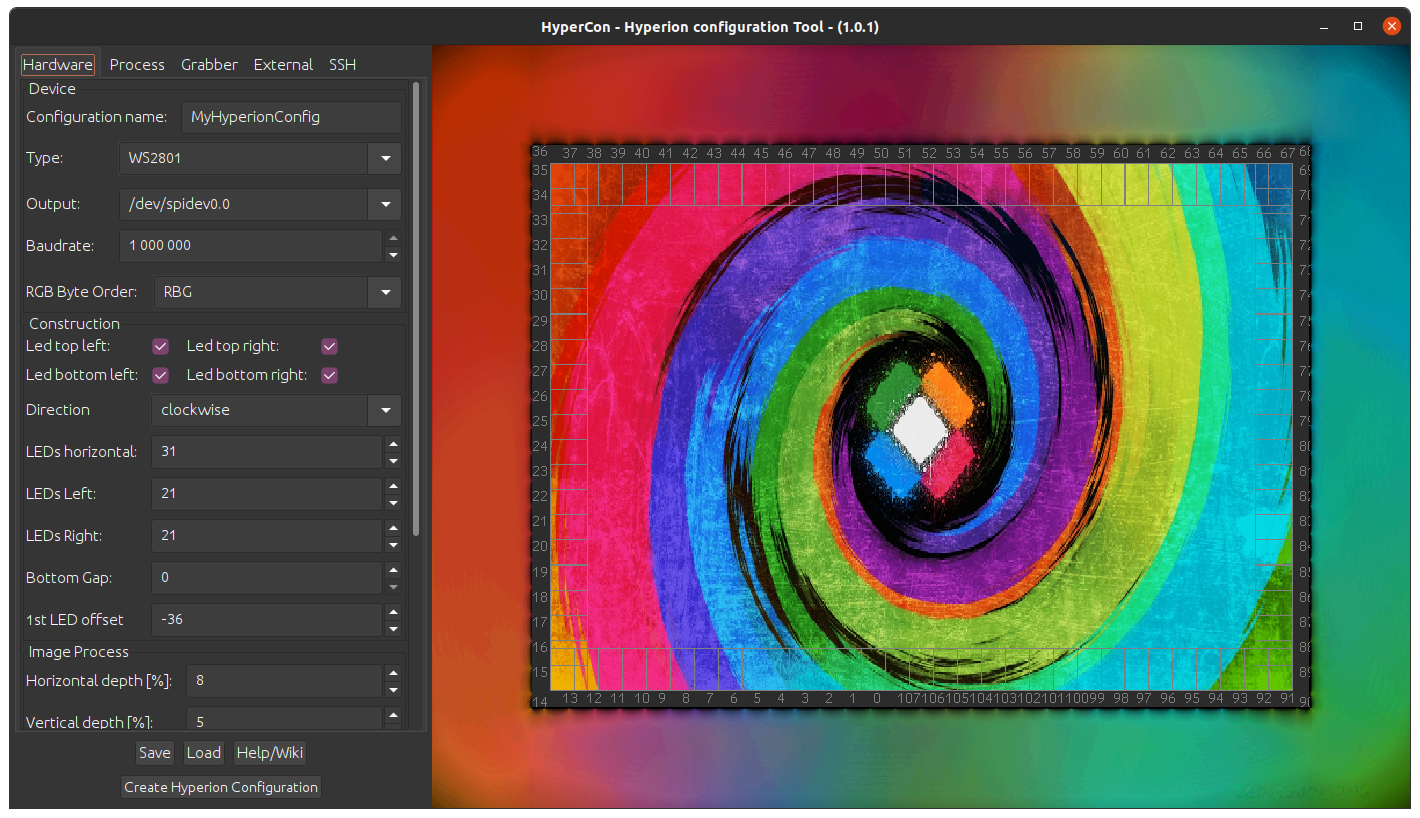The image size is (1420, 818).
Task: Decrease Horizontal depth with down arrow
Action: (393, 689)
